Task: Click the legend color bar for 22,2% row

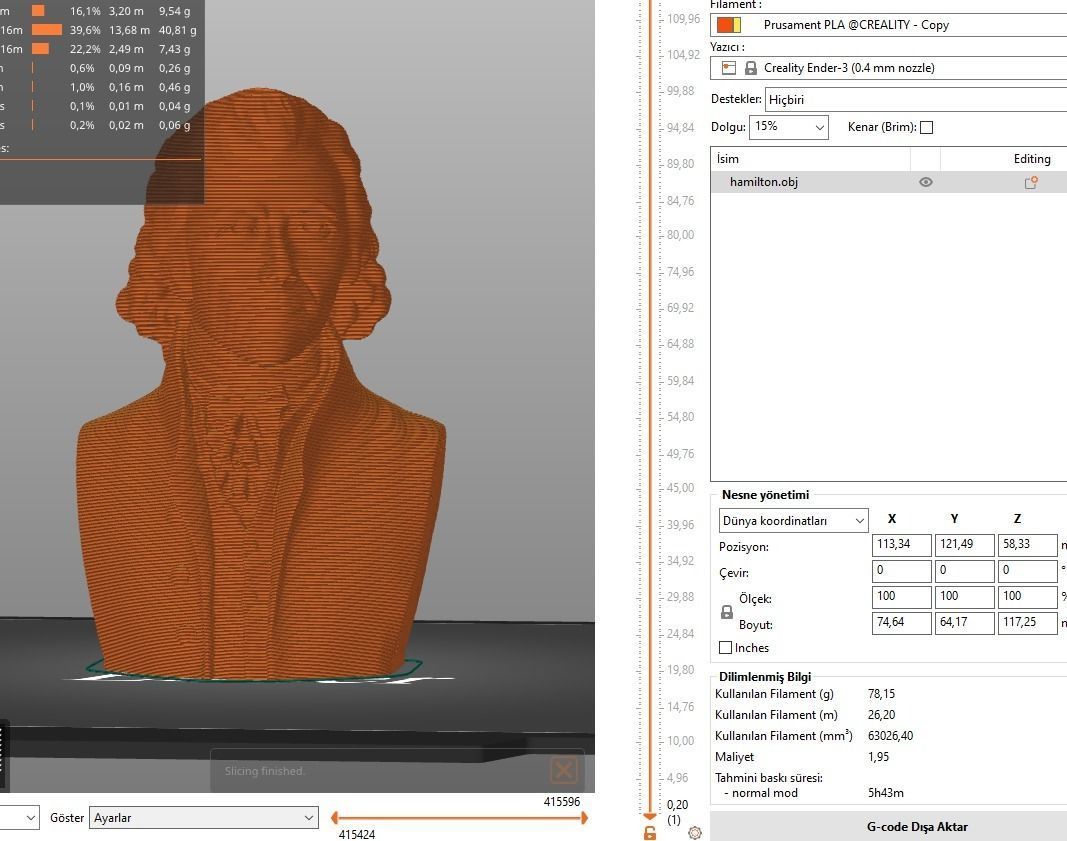Action: 40,49
